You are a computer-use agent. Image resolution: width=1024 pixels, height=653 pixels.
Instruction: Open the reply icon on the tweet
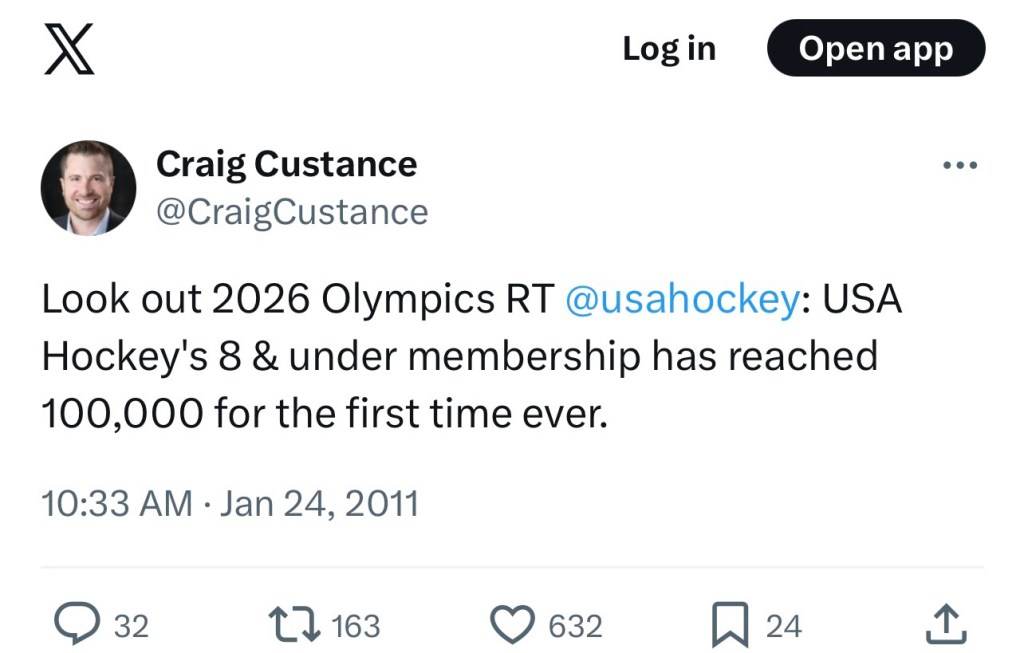coord(73,625)
